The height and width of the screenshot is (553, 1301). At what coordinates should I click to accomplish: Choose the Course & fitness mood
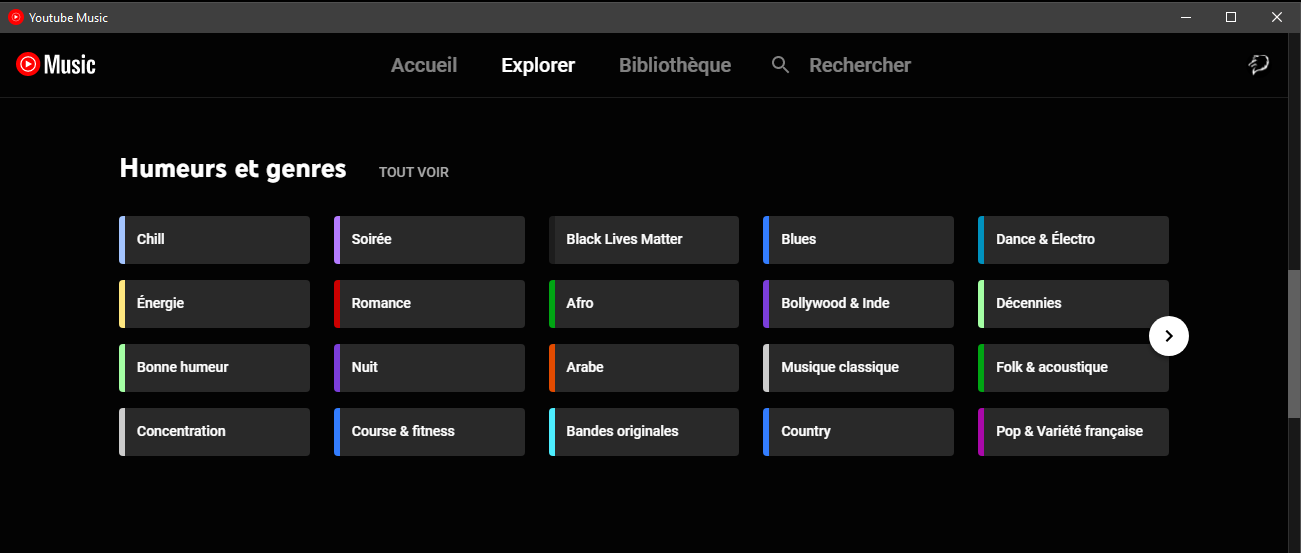point(429,432)
